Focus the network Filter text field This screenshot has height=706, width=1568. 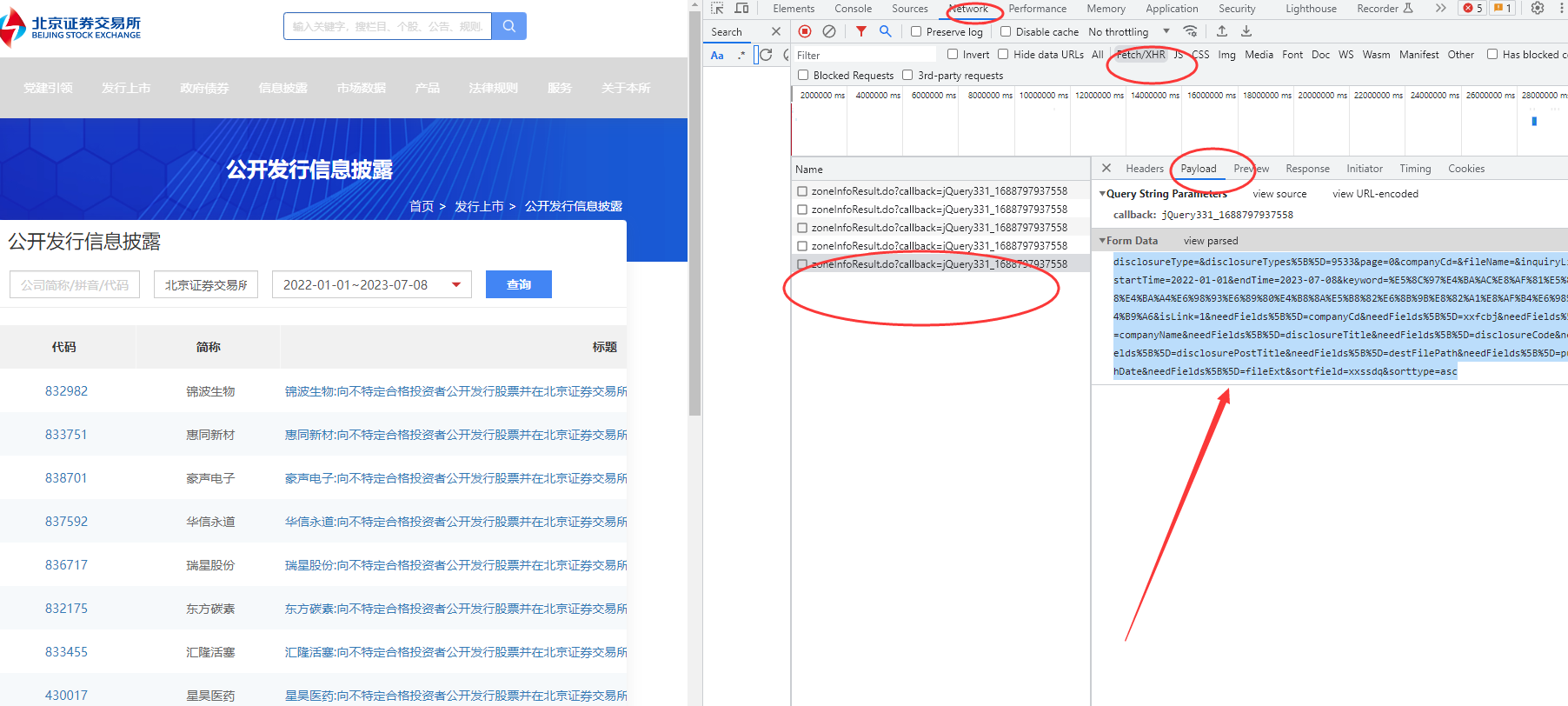pyautogui.click(x=866, y=55)
